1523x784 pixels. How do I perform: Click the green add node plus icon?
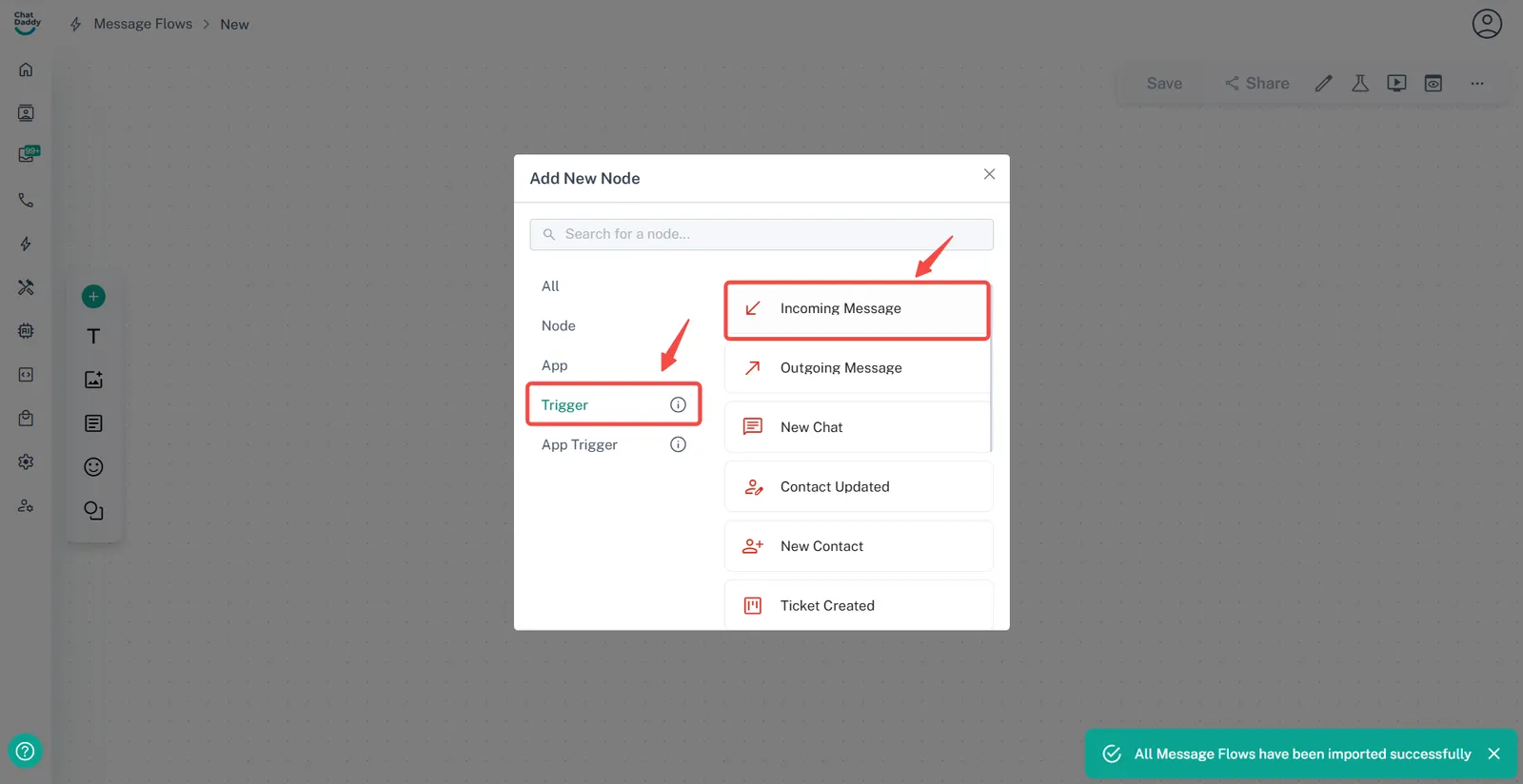coord(93,297)
